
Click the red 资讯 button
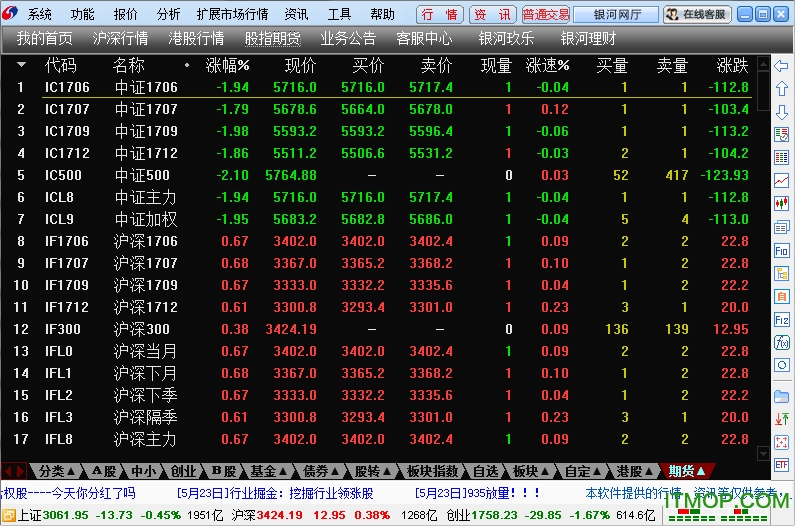[x=492, y=15]
